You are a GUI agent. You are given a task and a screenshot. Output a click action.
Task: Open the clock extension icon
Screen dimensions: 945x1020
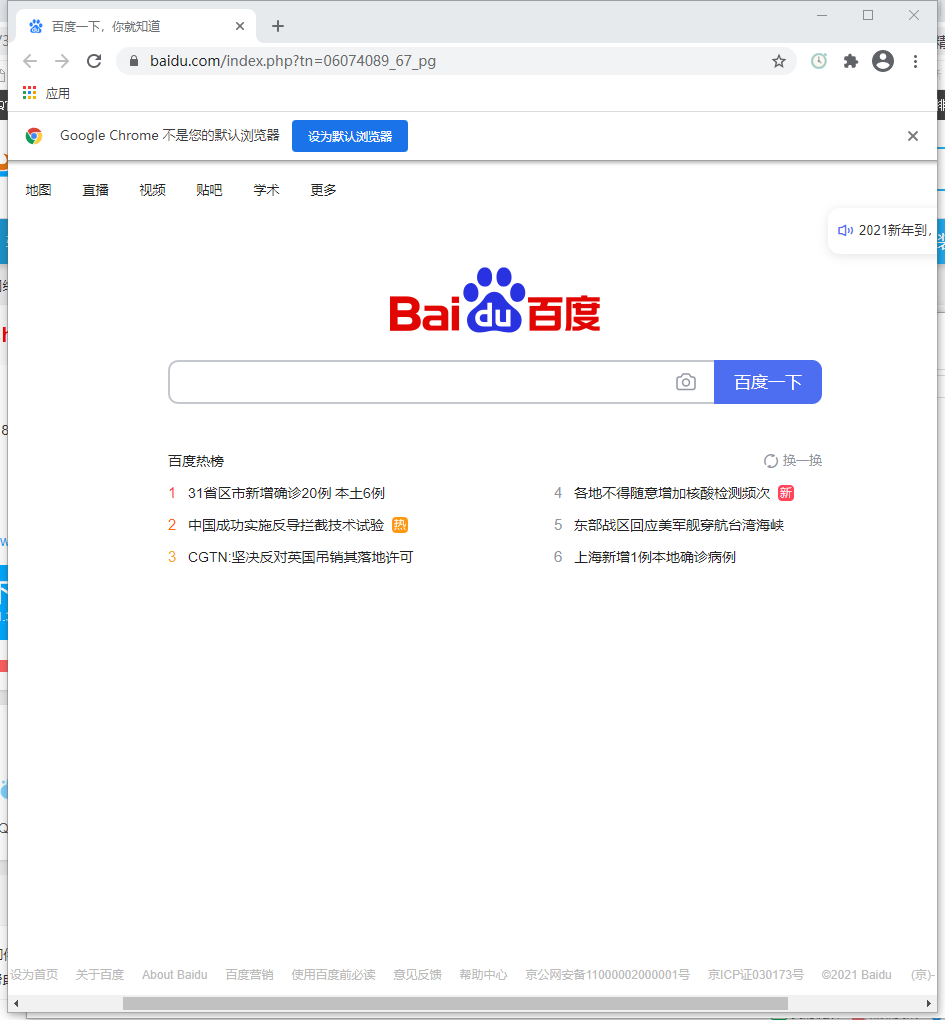(819, 61)
